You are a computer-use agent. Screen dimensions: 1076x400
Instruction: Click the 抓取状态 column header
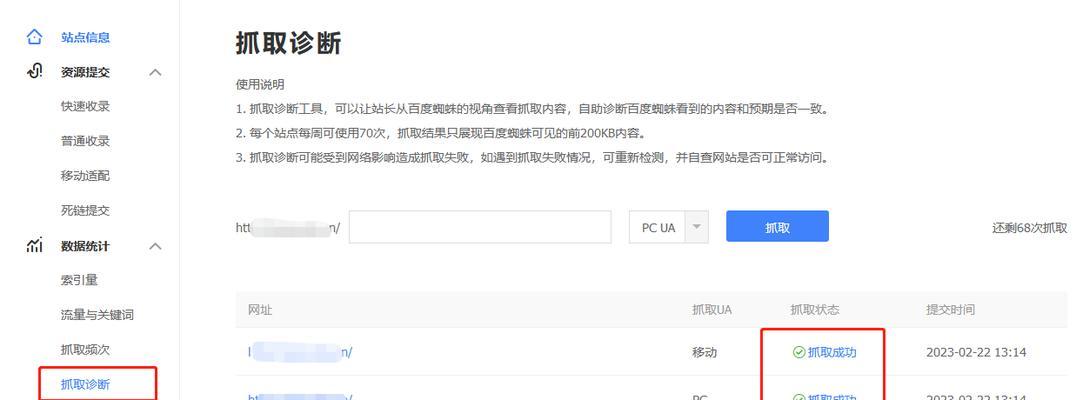pyautogui.click(x=815, y=309)
